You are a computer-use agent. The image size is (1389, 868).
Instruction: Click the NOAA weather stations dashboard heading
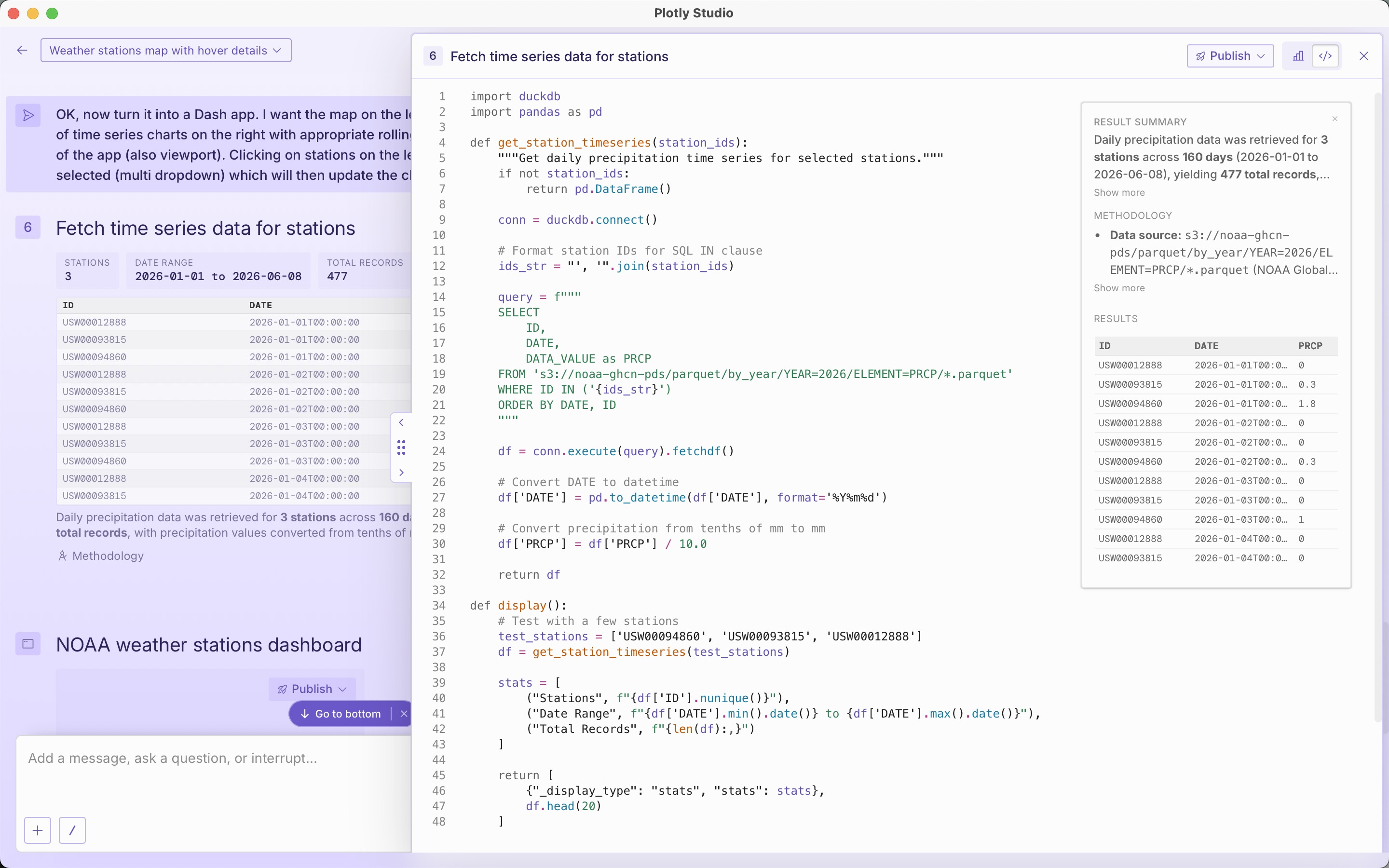tap(209, 644)
